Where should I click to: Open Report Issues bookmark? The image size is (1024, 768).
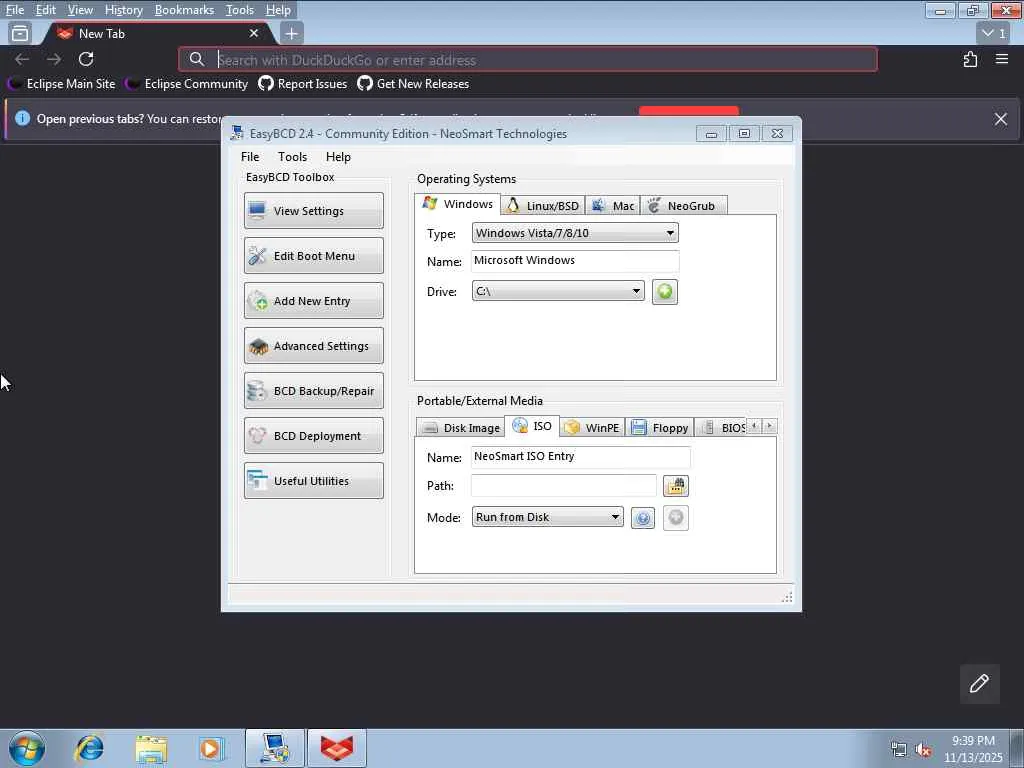(x=302, y=84)
